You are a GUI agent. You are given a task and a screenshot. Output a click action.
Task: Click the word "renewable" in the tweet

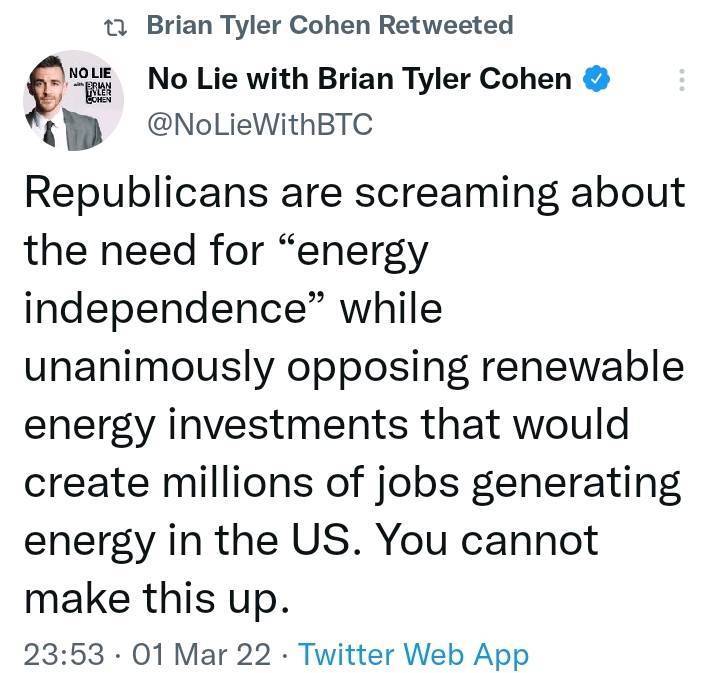[x=584, y=365]
